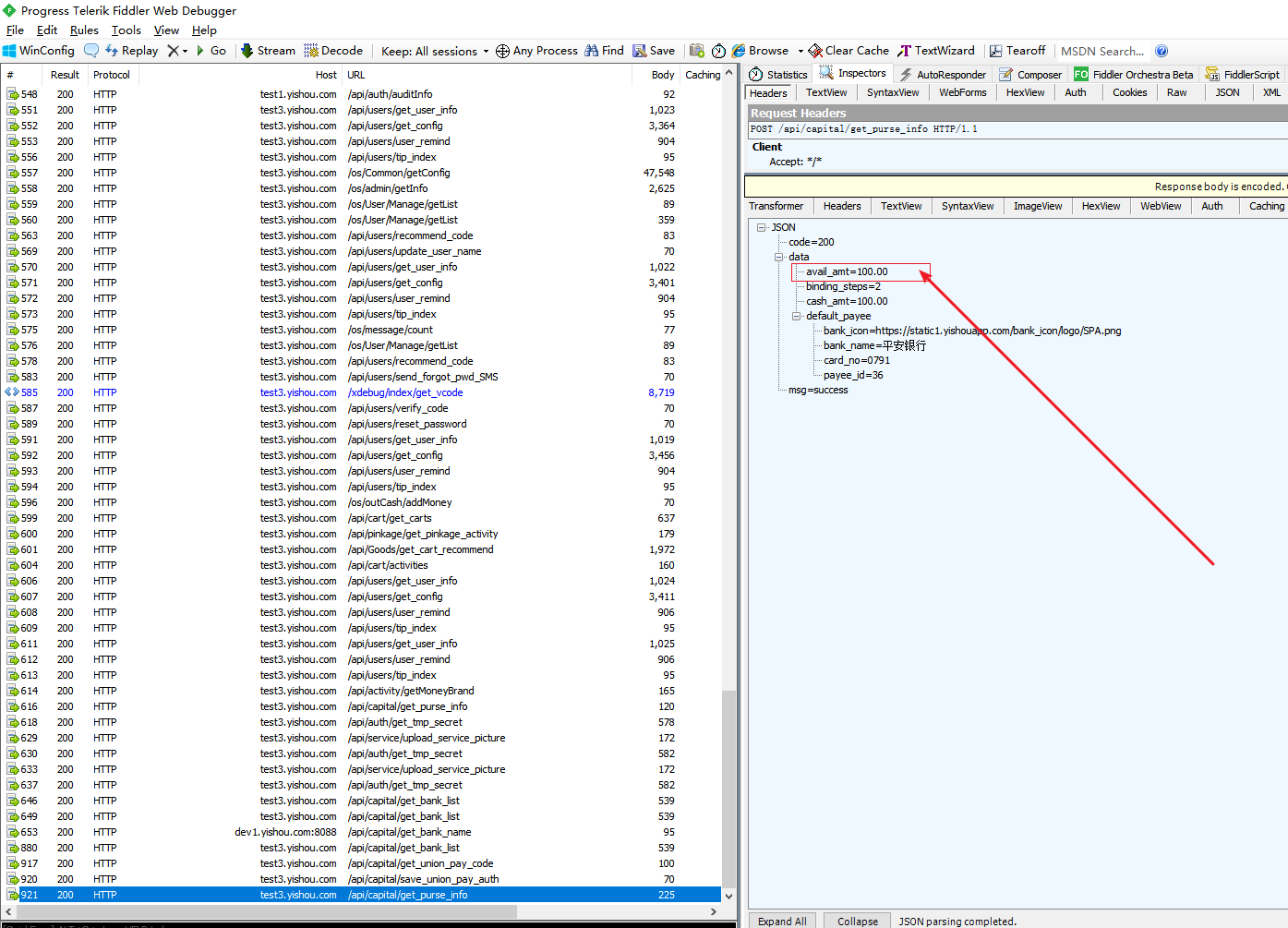The height and width of the screenshot is (928, 1288).
Task: Open the Rules menu
Action: tap(84, 30)
